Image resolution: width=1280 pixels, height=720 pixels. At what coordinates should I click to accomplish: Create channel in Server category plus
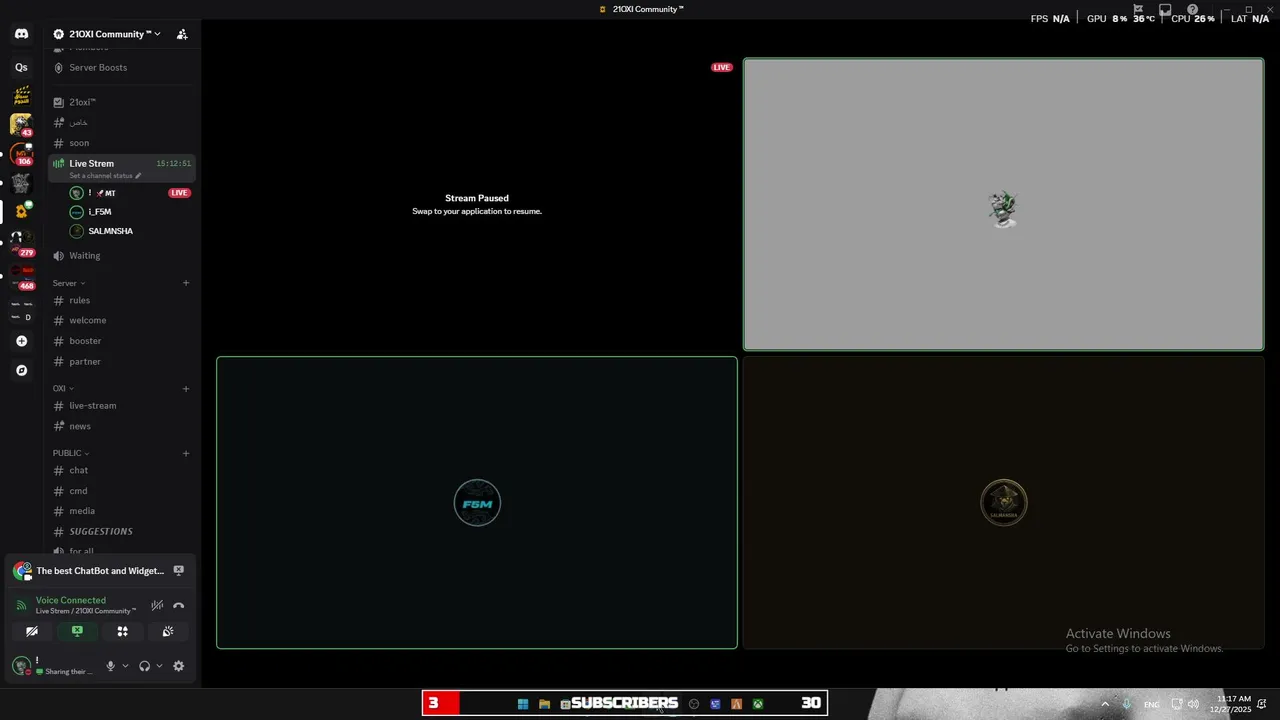tap(186, 283)
